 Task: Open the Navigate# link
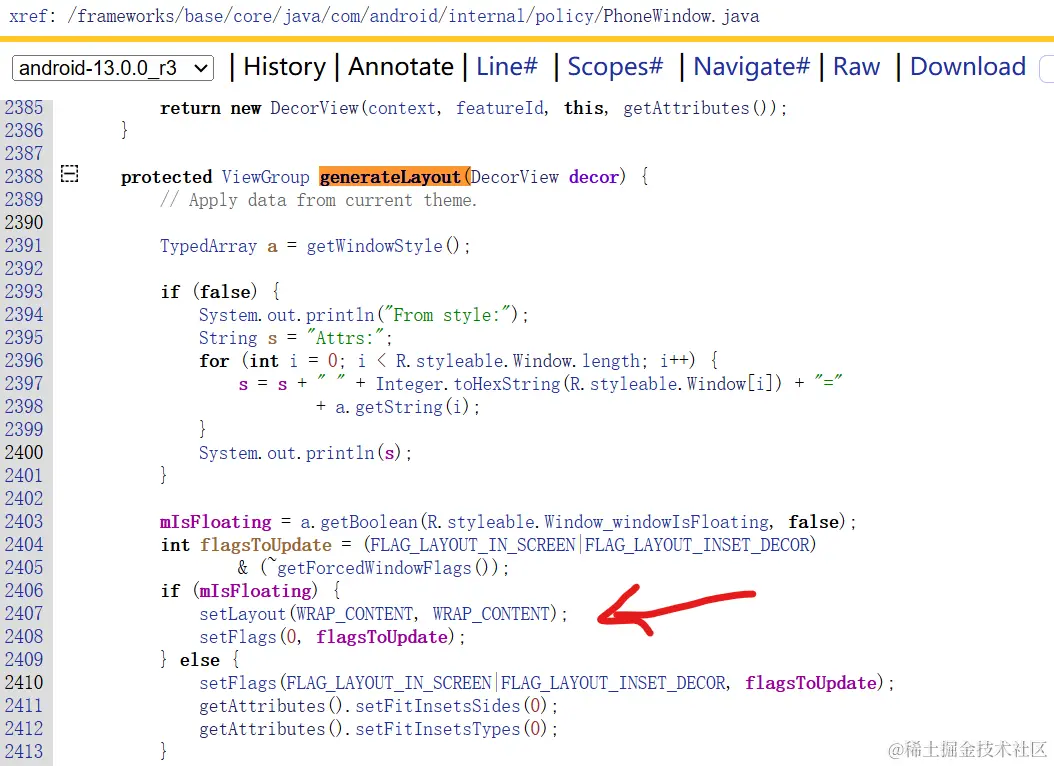[x=752, y=67]
